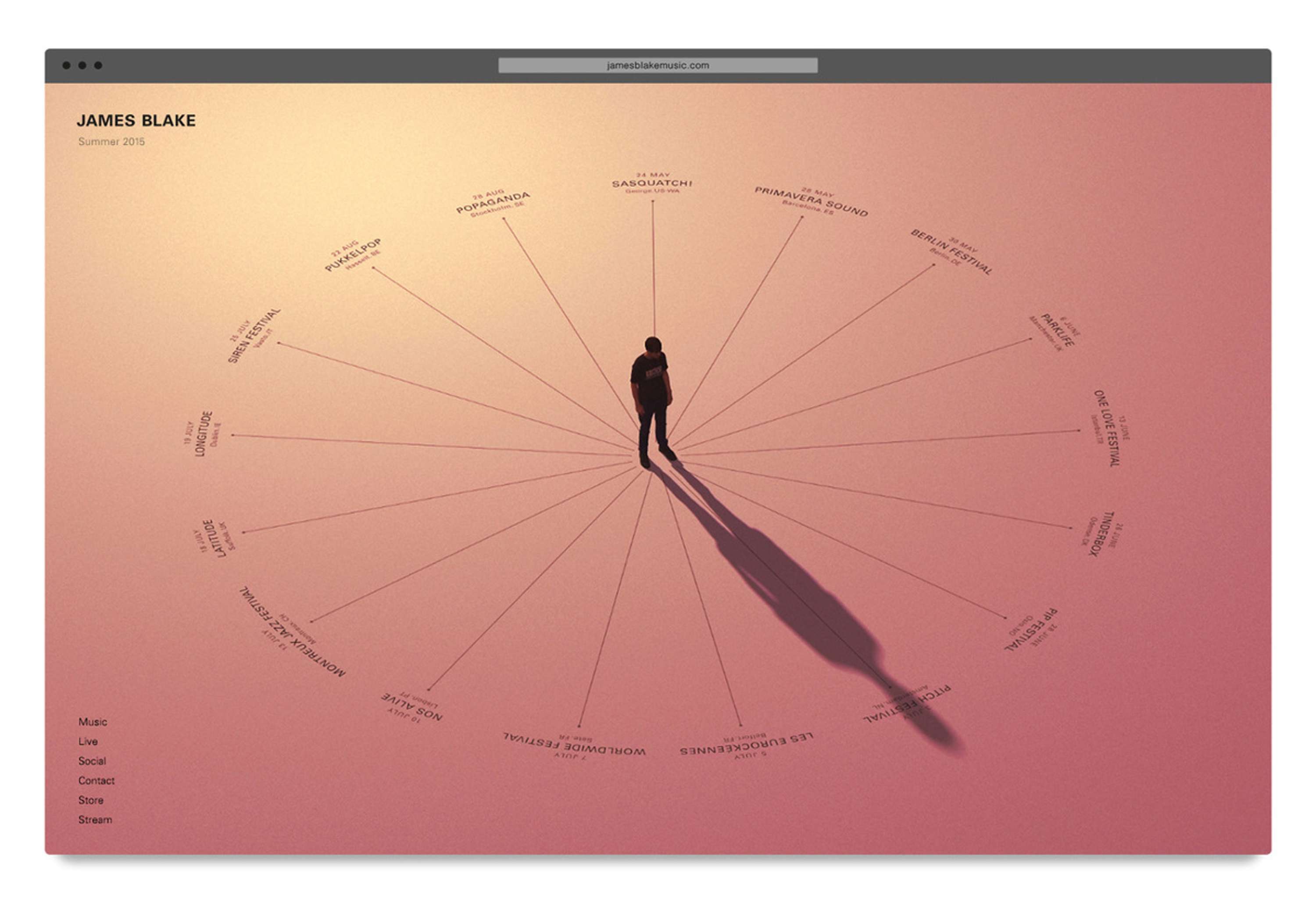Select the Primavera Sound festival label

[x=811, y=202]
